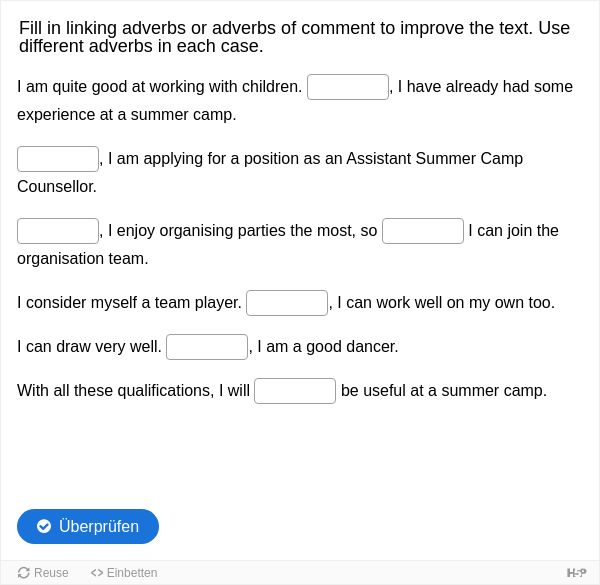Click the word "Counsellor."
The width and height of the screenshot is (600, 585).
pos(57,187)
